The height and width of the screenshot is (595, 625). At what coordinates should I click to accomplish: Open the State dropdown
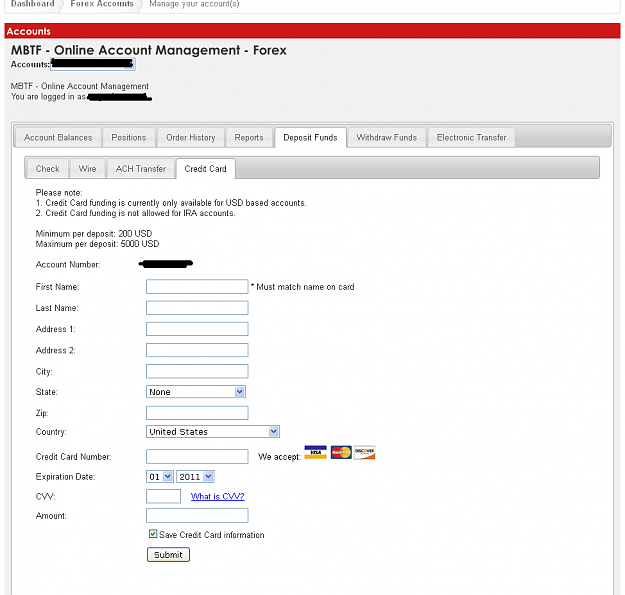click(x=196, y=392)
